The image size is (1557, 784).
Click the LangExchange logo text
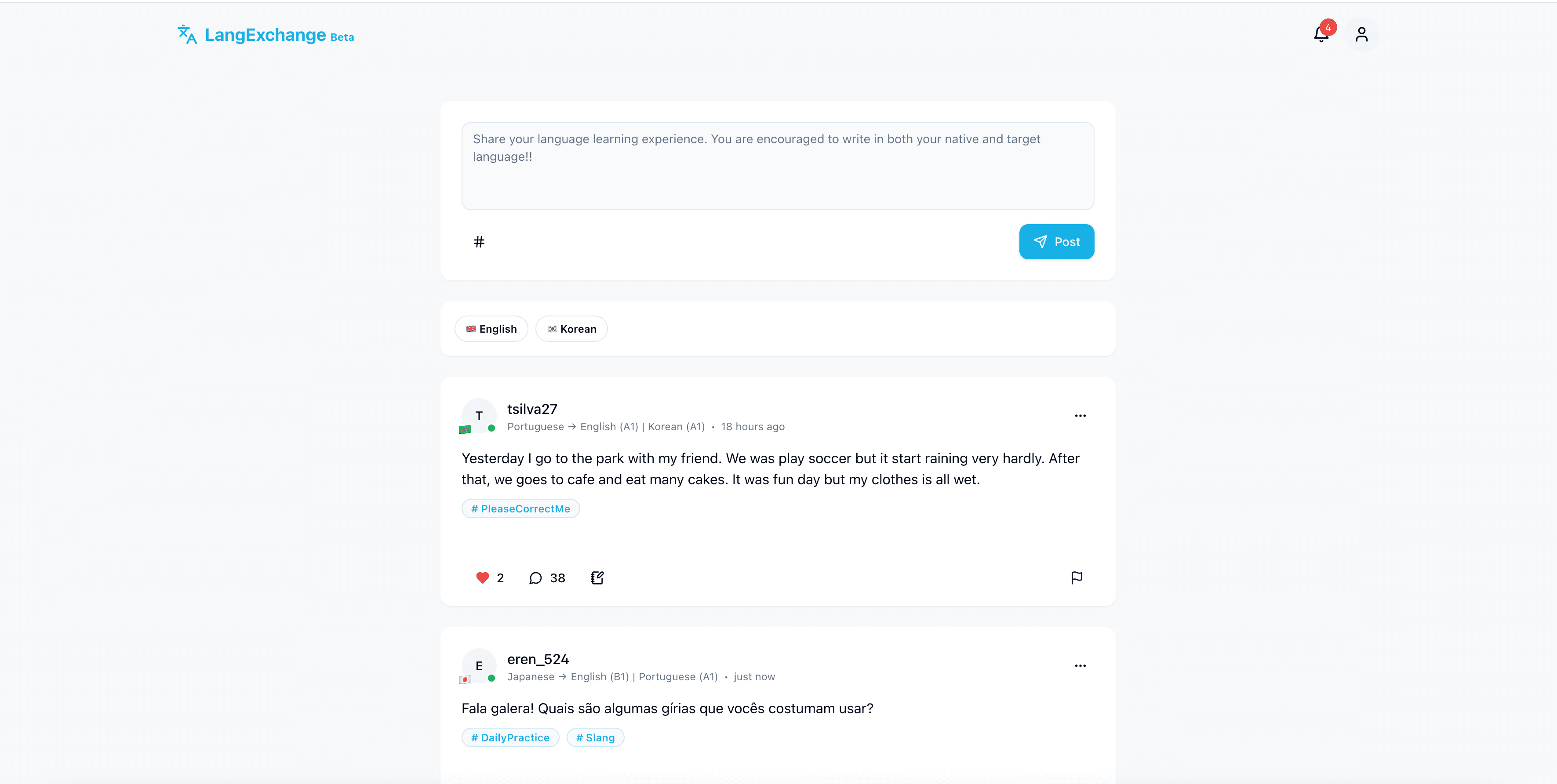tap(266, 35)
